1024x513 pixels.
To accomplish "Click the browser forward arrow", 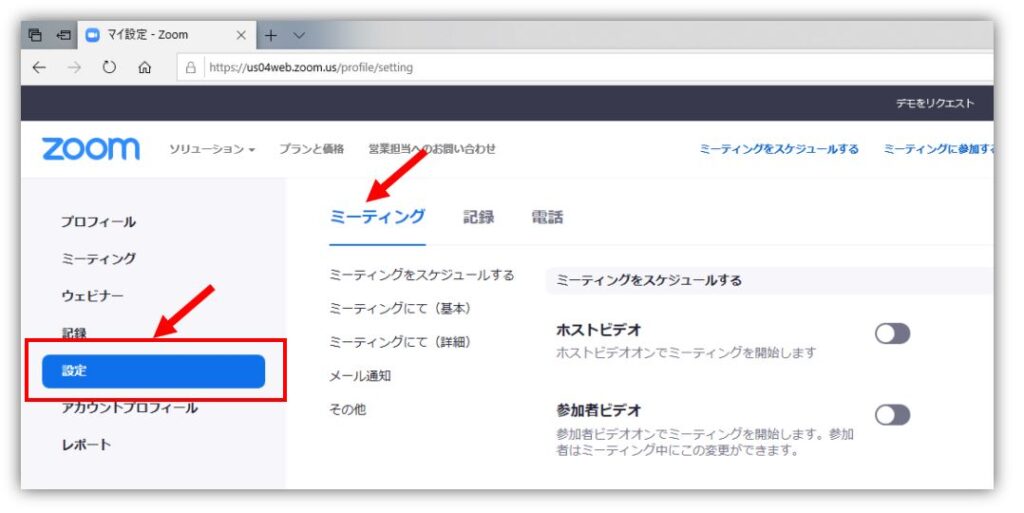I will point(74,67).
